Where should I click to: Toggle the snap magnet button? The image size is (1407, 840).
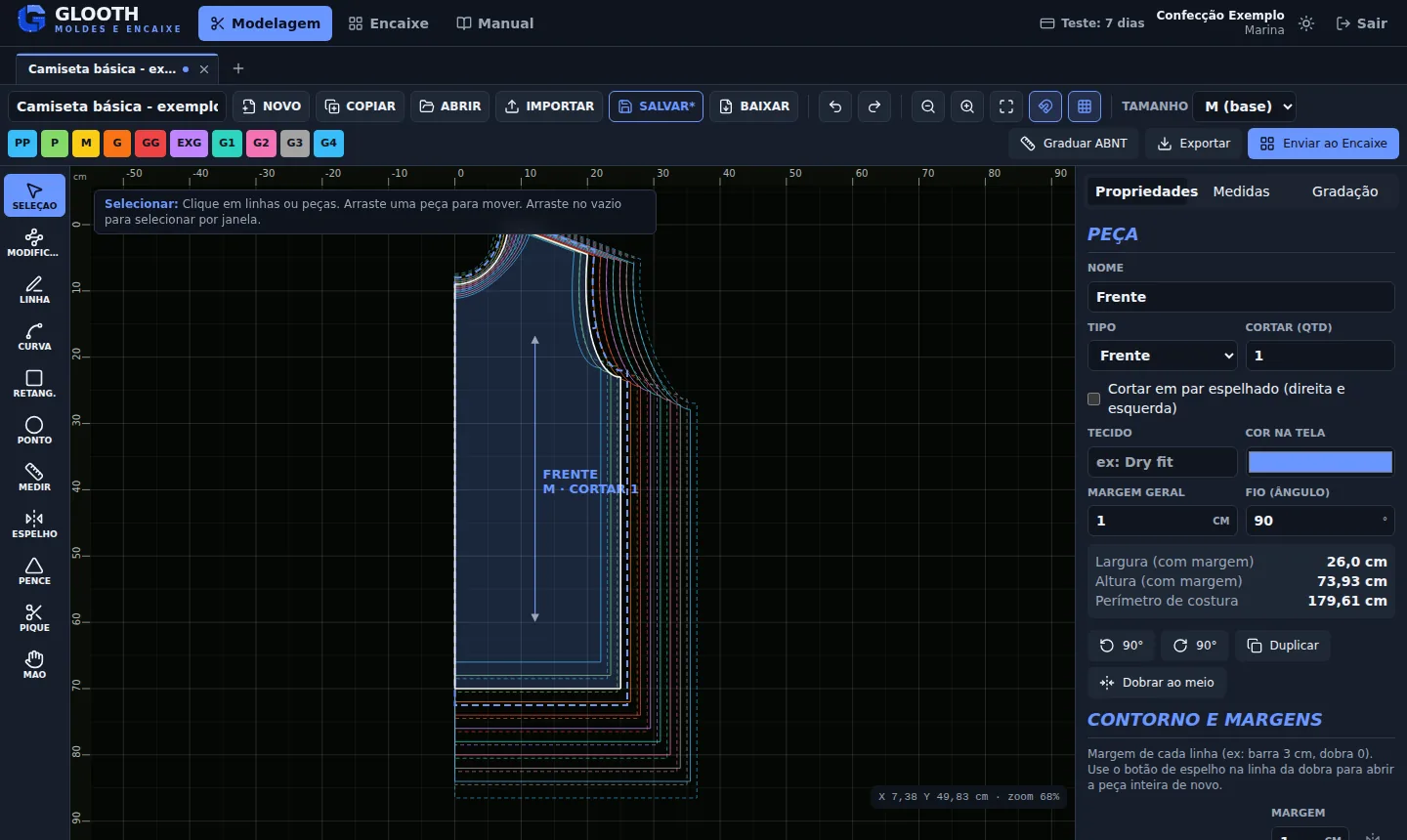1045,106
